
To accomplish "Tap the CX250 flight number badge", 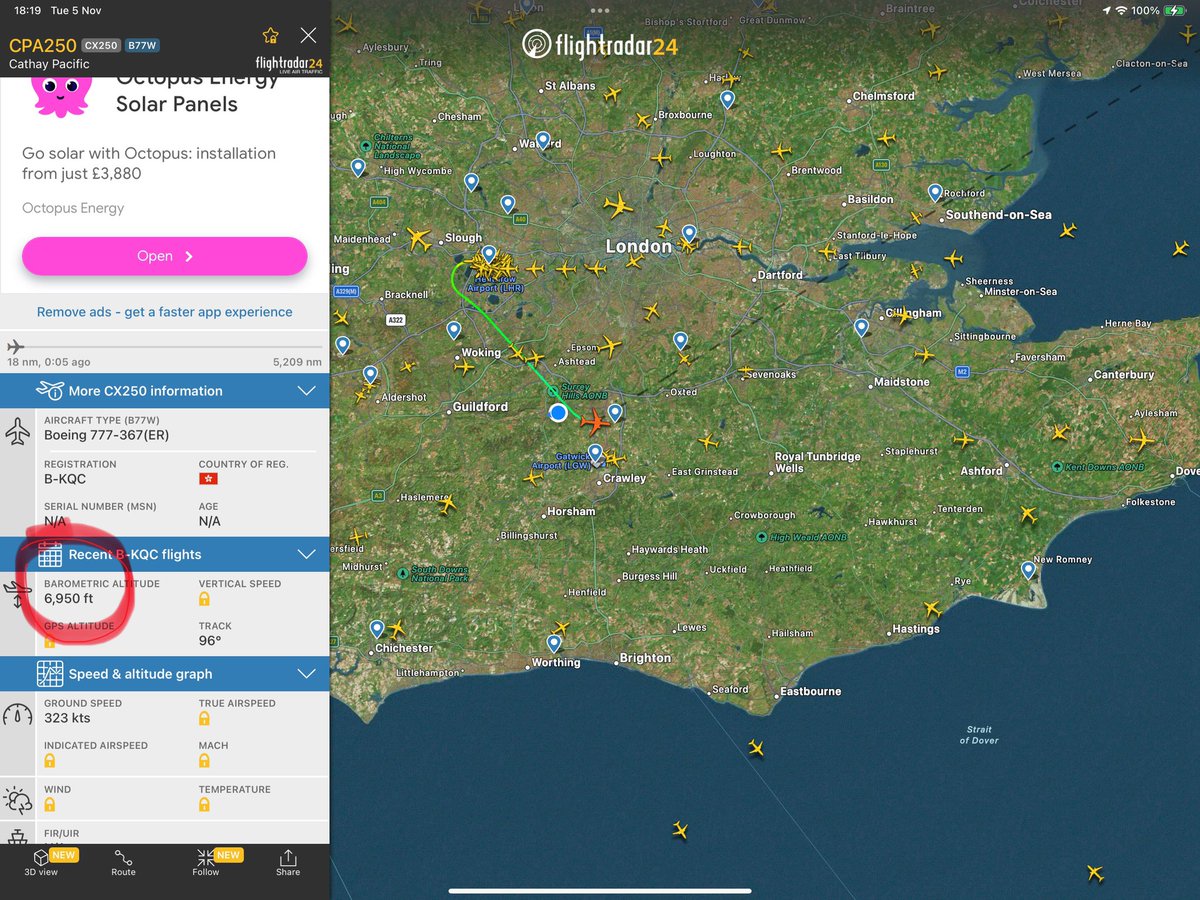I will point(101,46).
